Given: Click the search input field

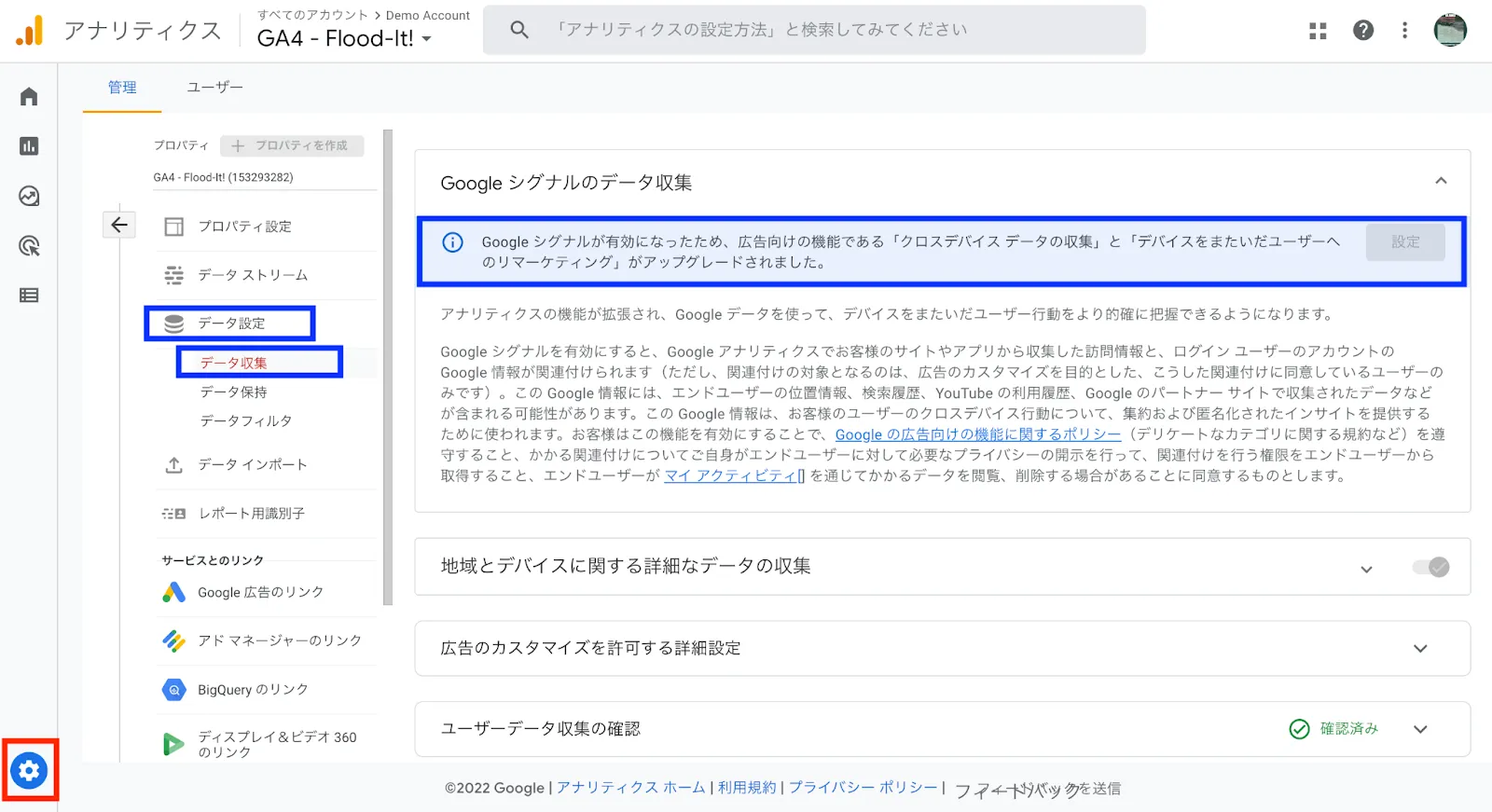Looking at the screenshot, I should [x=814, y=30].
